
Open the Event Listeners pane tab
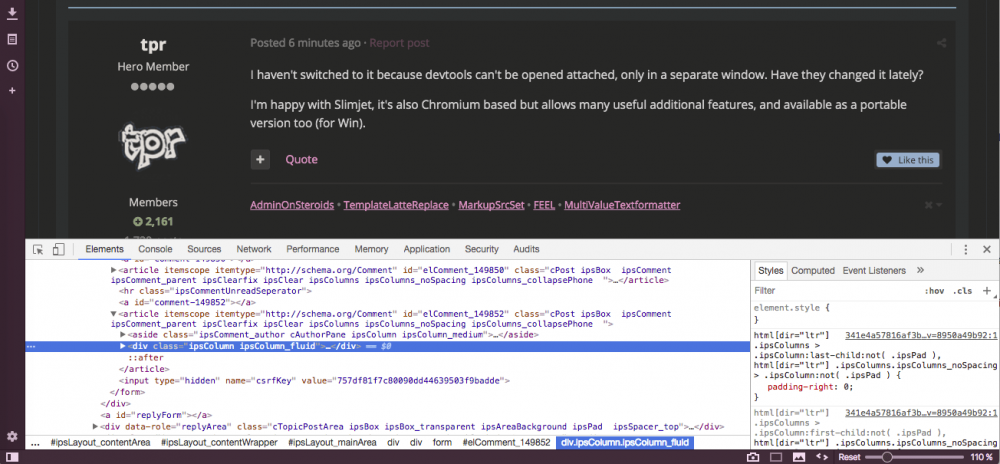[874, 270]
